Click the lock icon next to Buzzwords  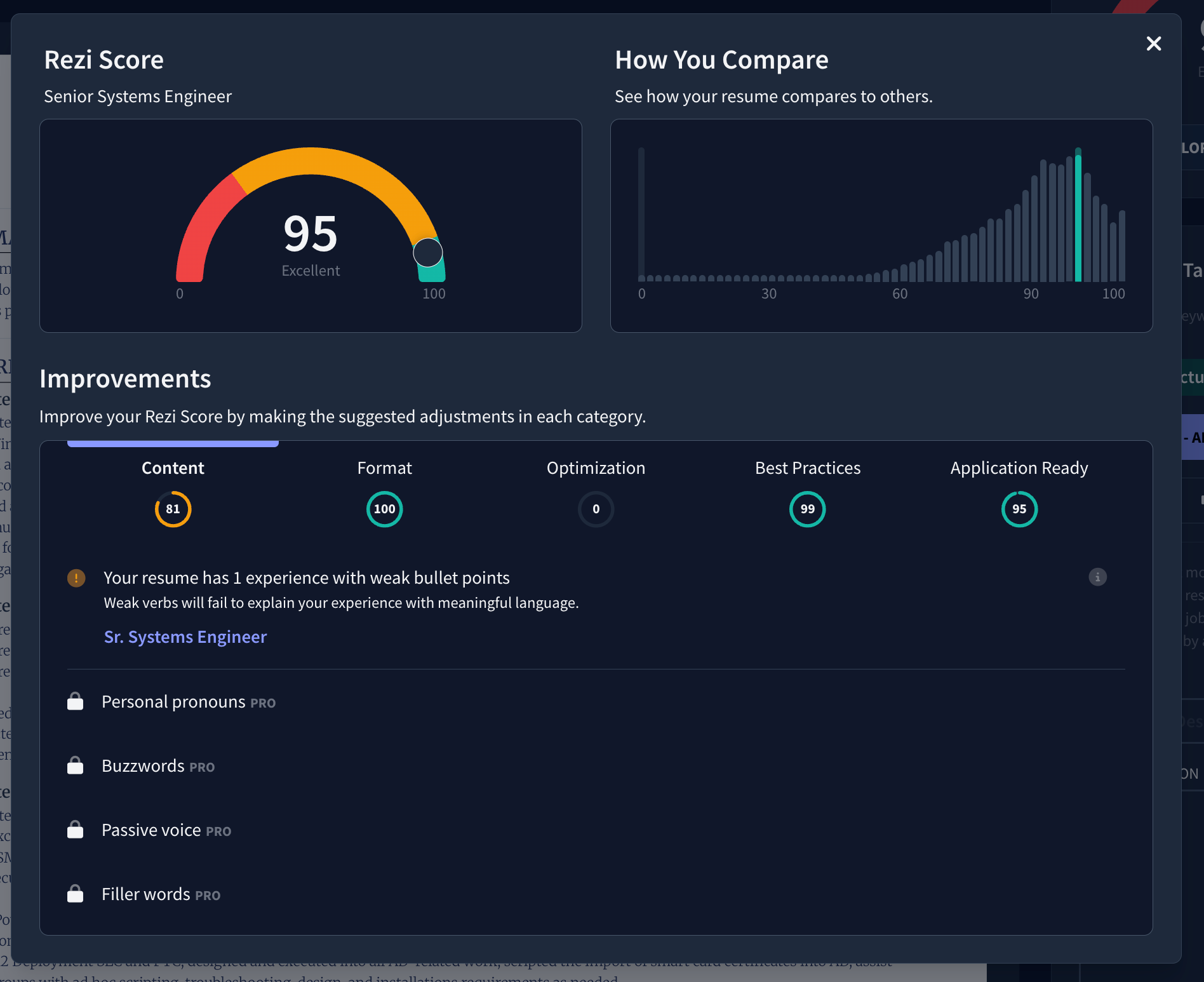pos(76,766)
